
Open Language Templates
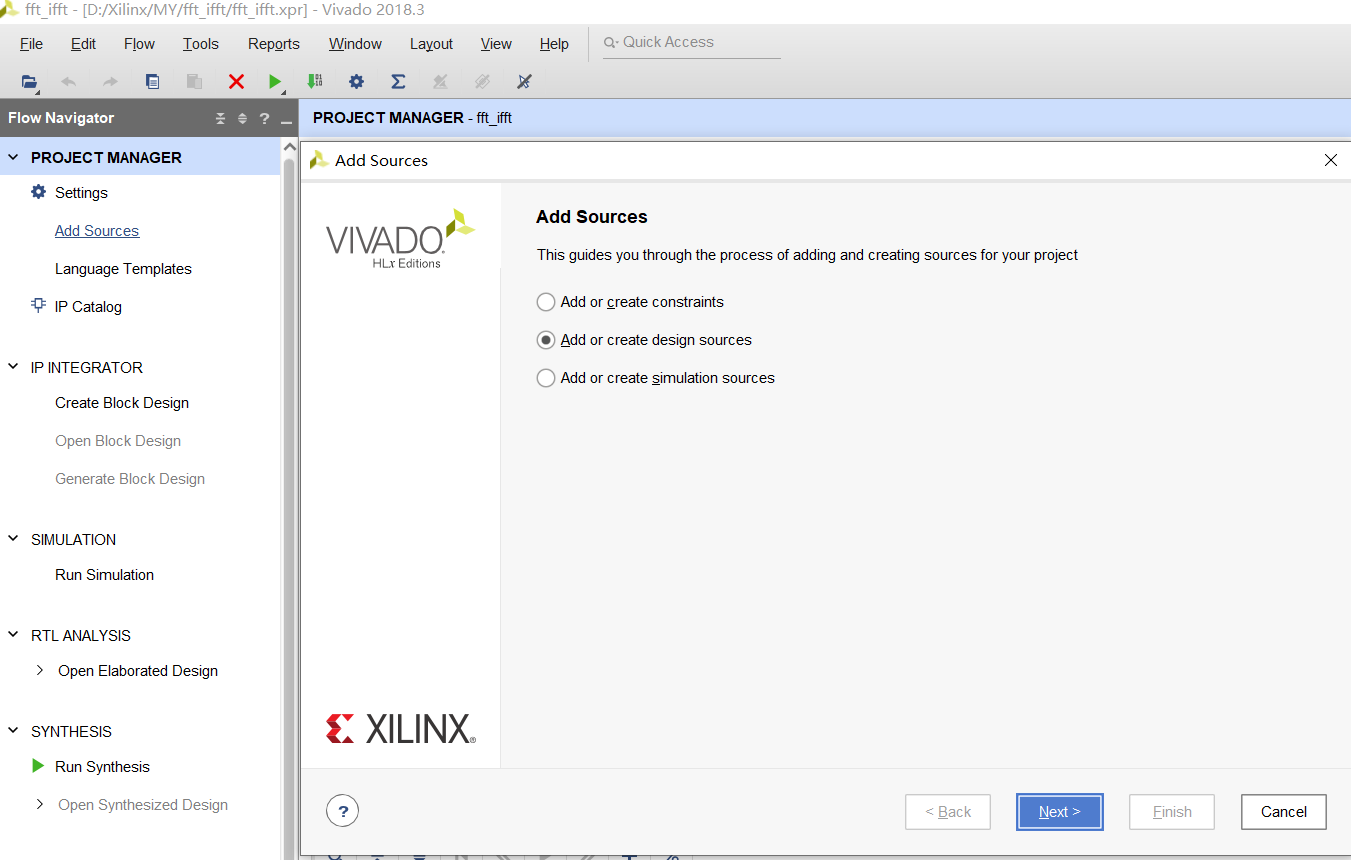[123, 268]
